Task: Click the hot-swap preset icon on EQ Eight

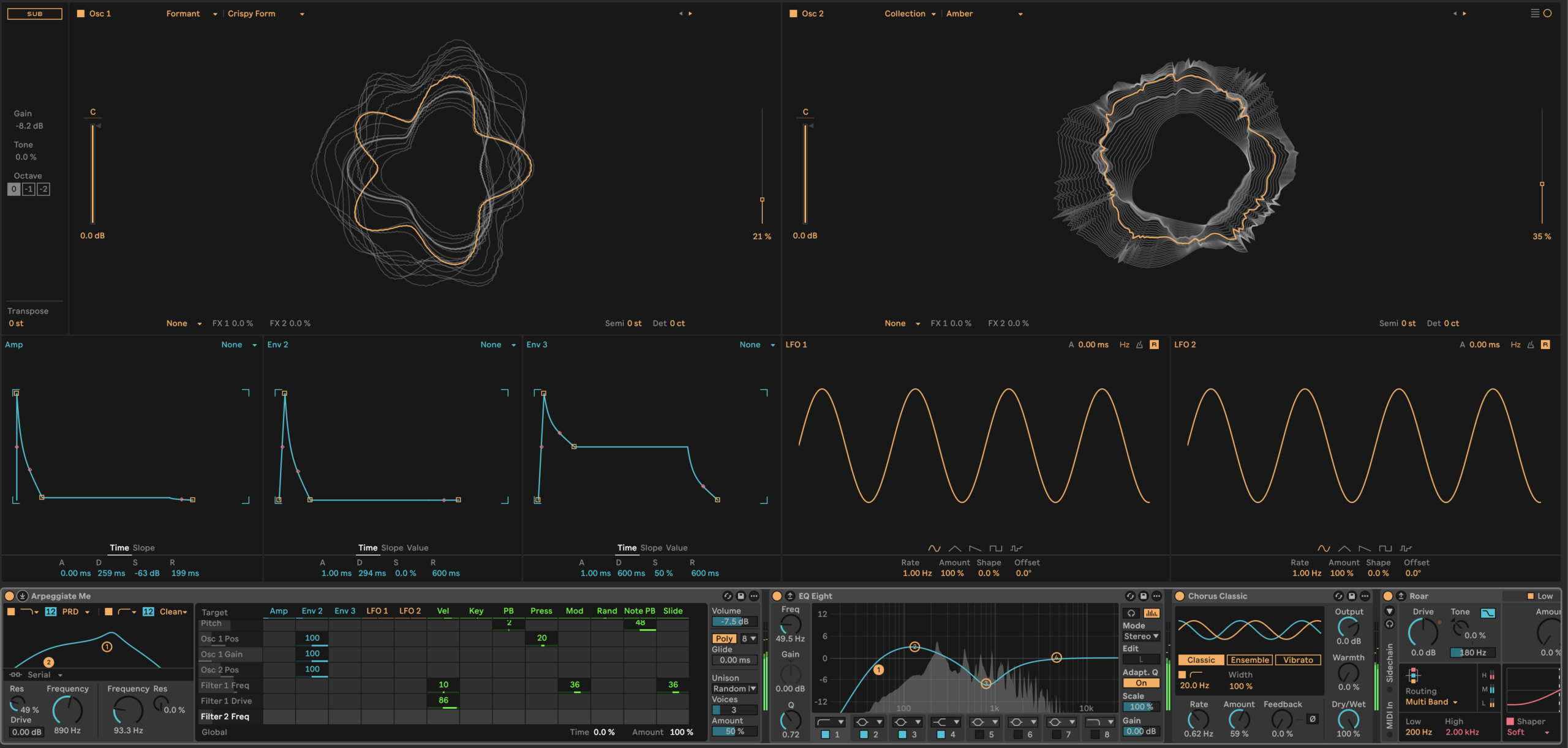Action: [1131, 596]
